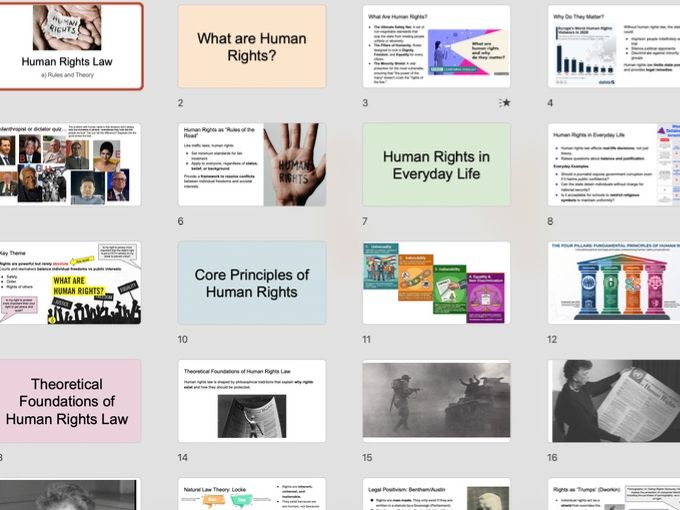Open slide 14 'Theoretical Foundations' content slide

(x=252, y=401)
